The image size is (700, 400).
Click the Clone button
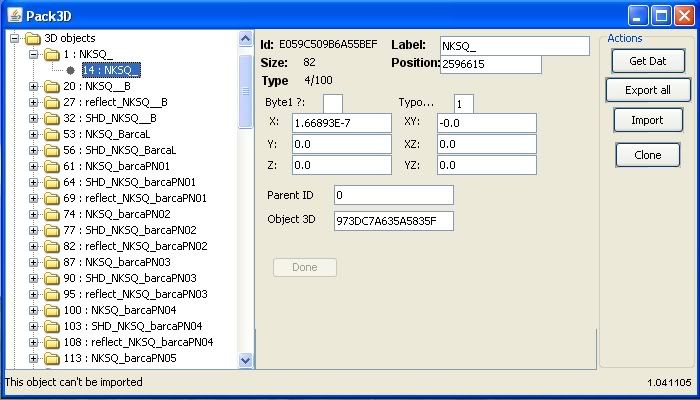point(648,155)
